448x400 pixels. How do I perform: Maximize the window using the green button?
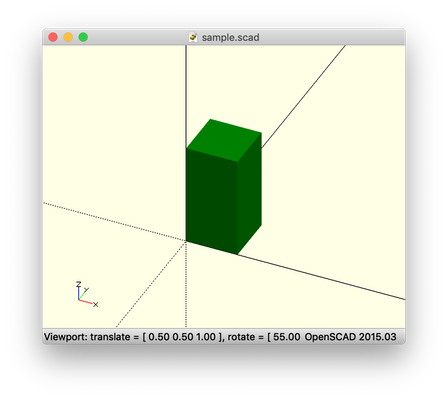coord(83,37)
